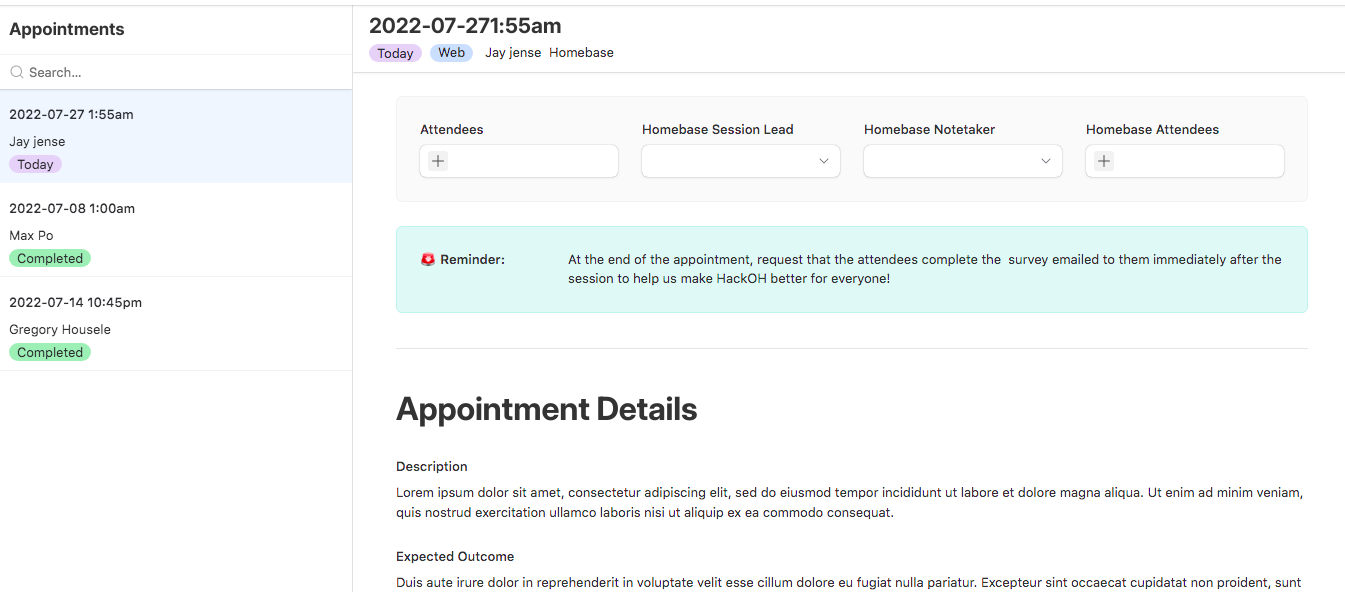Open the Homebase Notetaker combo box
Viewport: 1345px width, 592px height.
point(963,161)
